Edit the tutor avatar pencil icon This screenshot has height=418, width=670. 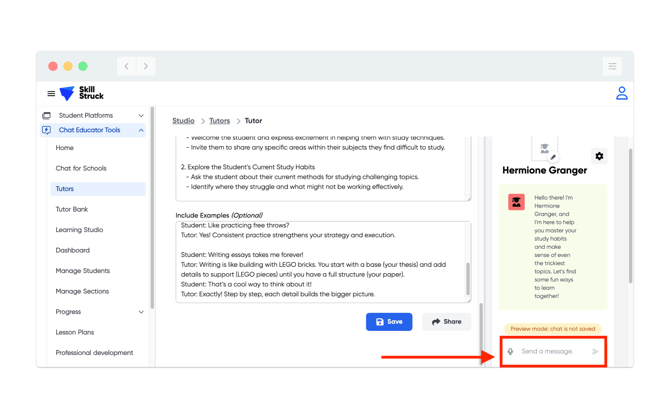click(x=553, y=158)
